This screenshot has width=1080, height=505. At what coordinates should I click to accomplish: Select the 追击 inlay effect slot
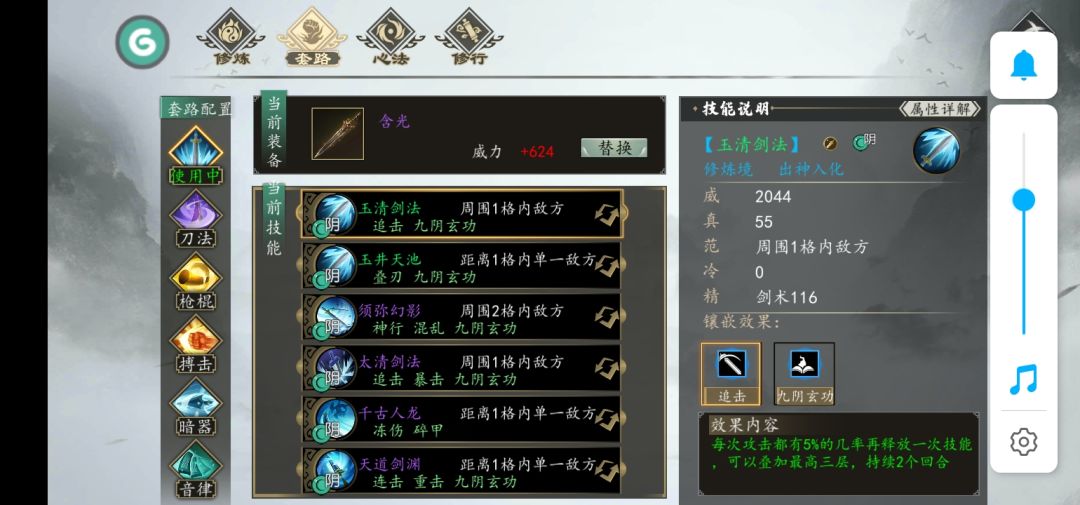(731, 373)
